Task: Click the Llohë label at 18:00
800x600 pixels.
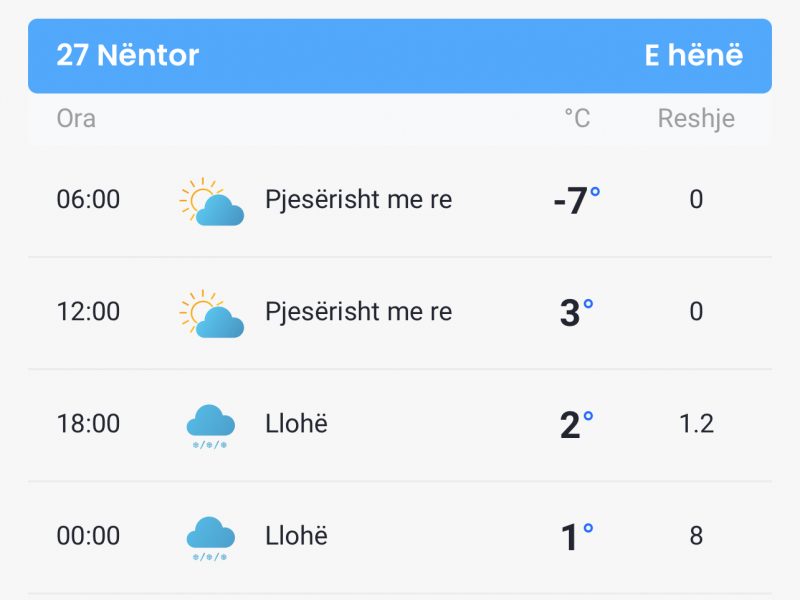Action: [x=296, y=423]
